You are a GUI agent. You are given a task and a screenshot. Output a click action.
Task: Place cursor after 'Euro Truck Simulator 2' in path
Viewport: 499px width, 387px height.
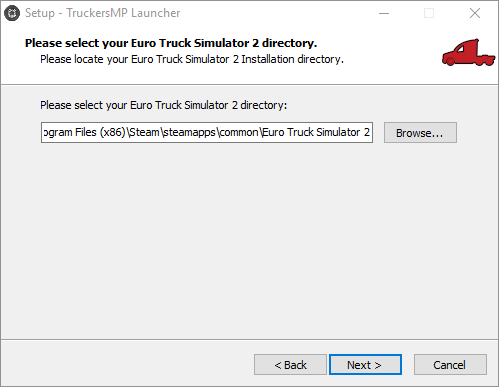[x=370, y=132]
